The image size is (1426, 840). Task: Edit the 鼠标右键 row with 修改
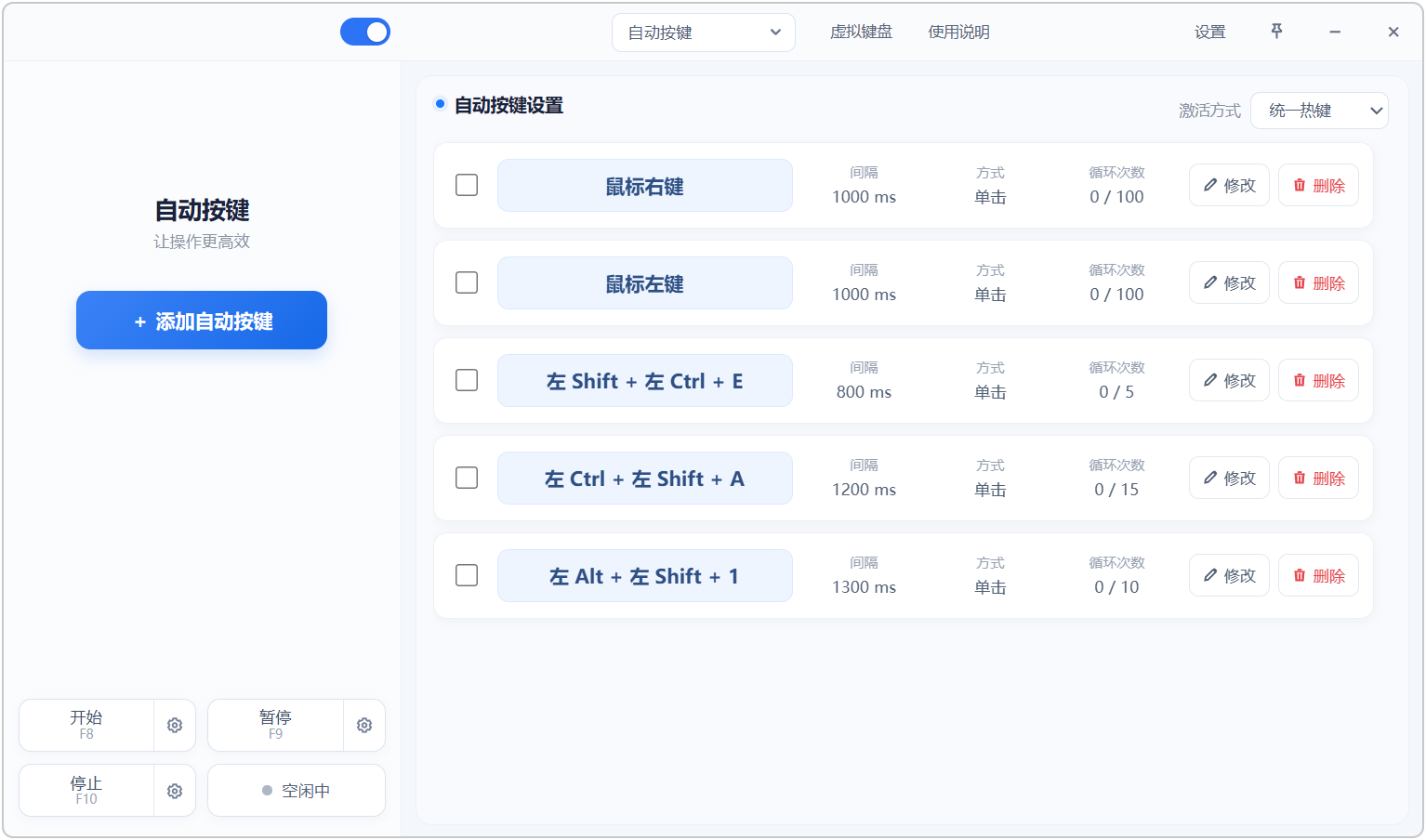(x=1229, y=186)
